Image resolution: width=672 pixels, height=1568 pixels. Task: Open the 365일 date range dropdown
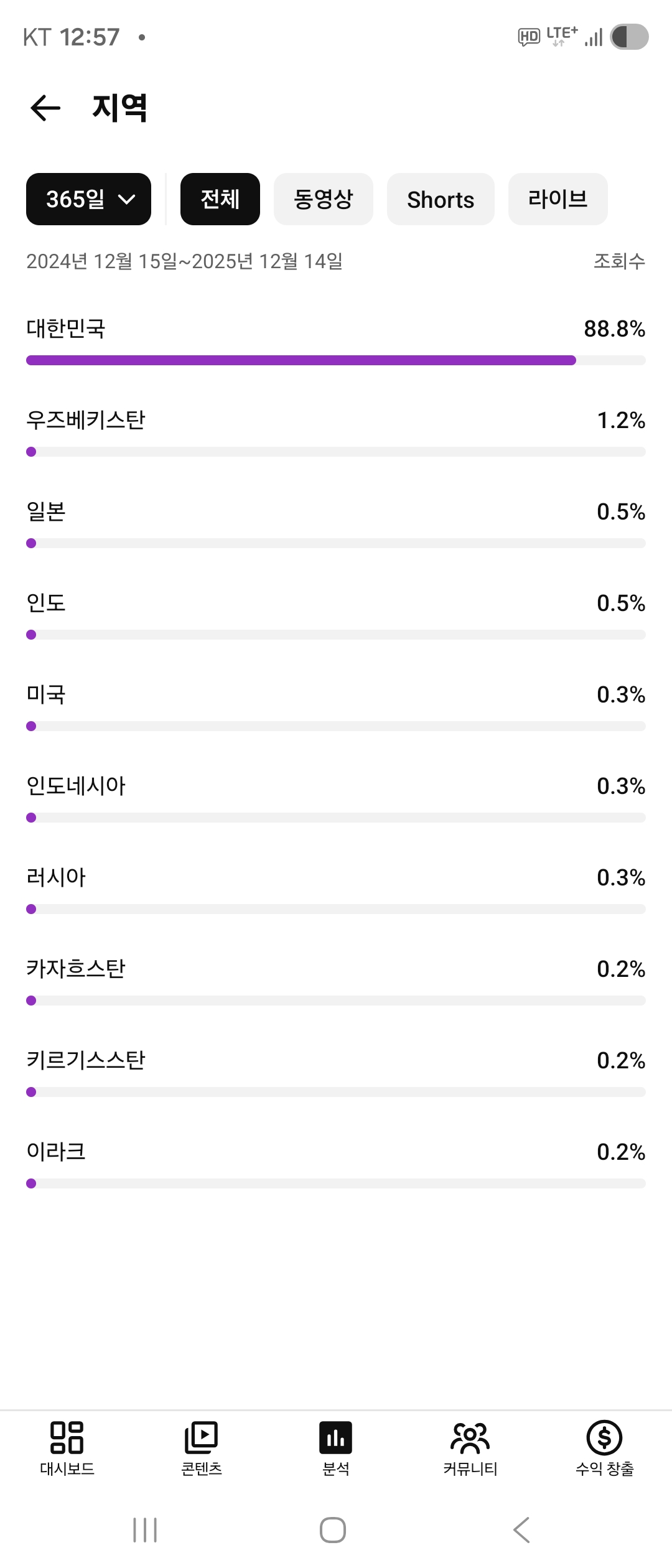[88, 199]
